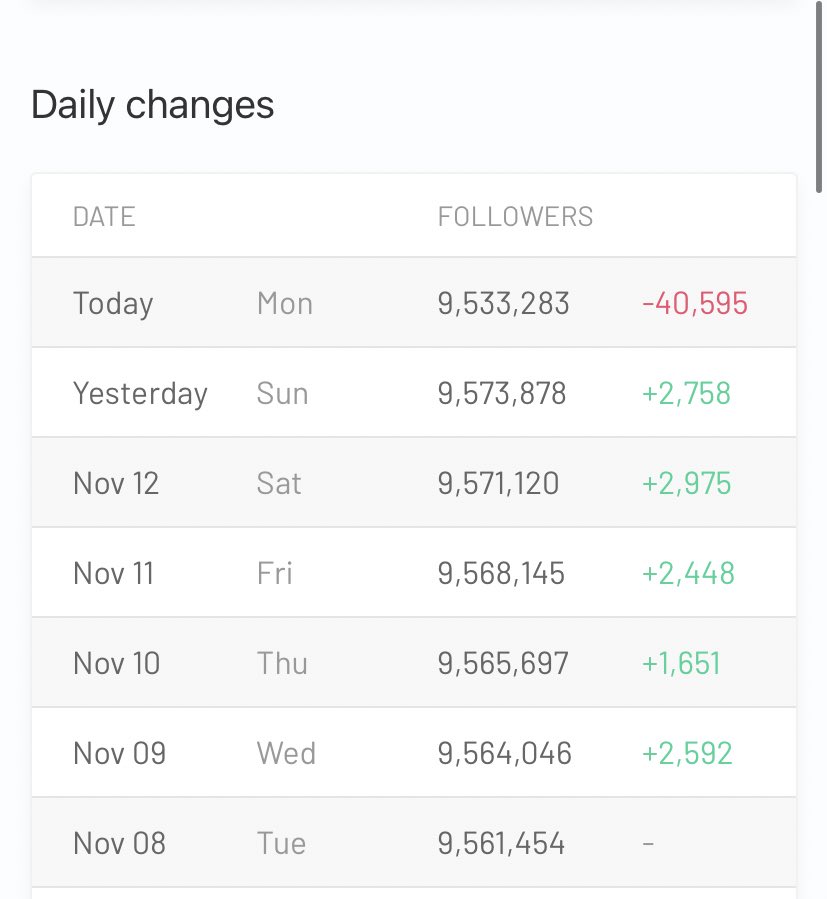This screenshot has height=899, width=827.
Task: Click the DATE column header
Action: point(104,217)
